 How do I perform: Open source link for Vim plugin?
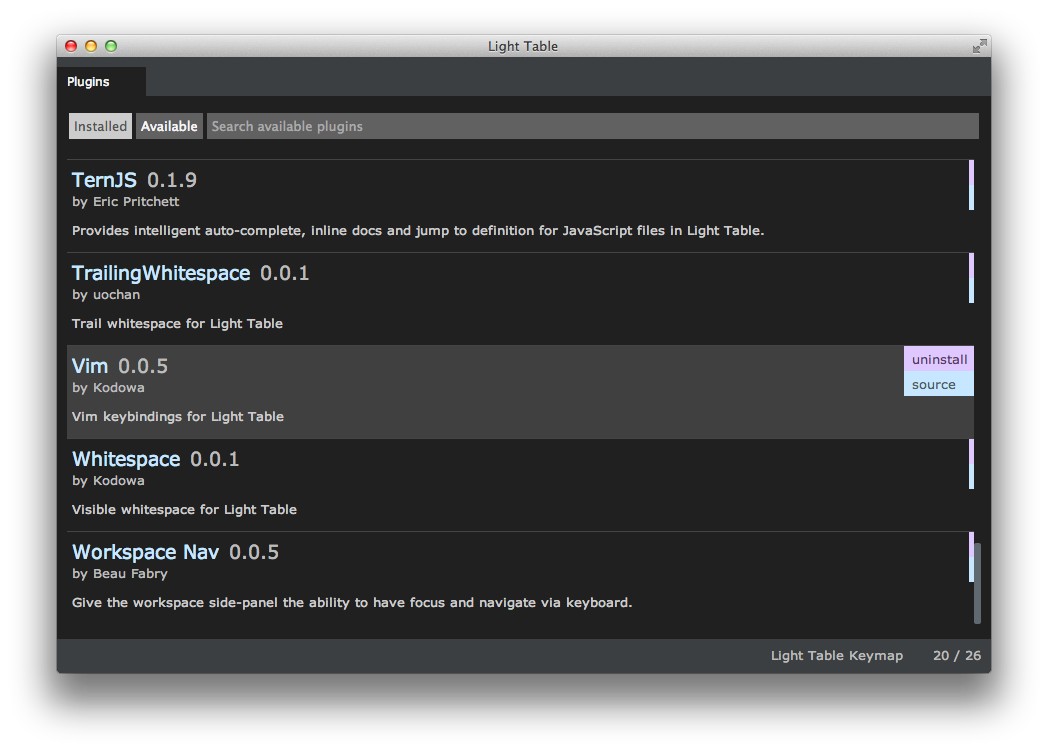938,384
